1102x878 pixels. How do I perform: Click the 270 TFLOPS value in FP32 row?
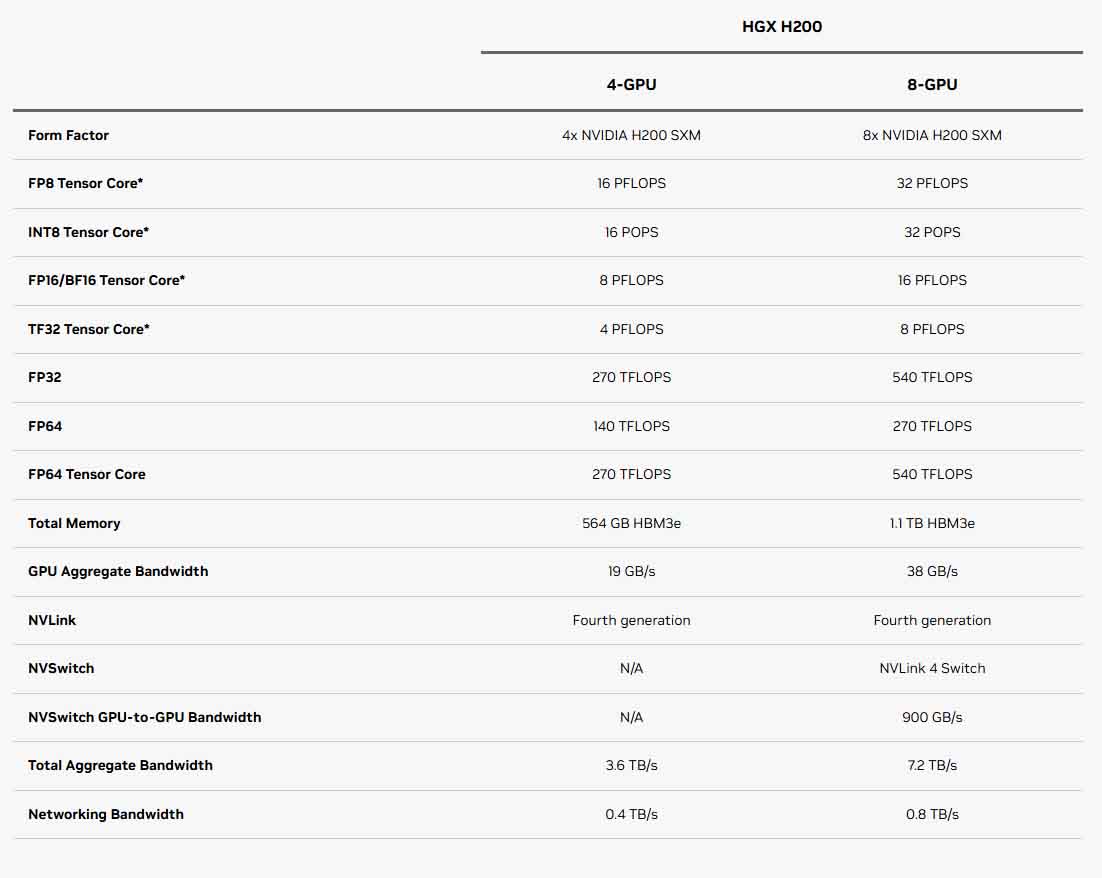pyautogui.click(x=631, y=377)
